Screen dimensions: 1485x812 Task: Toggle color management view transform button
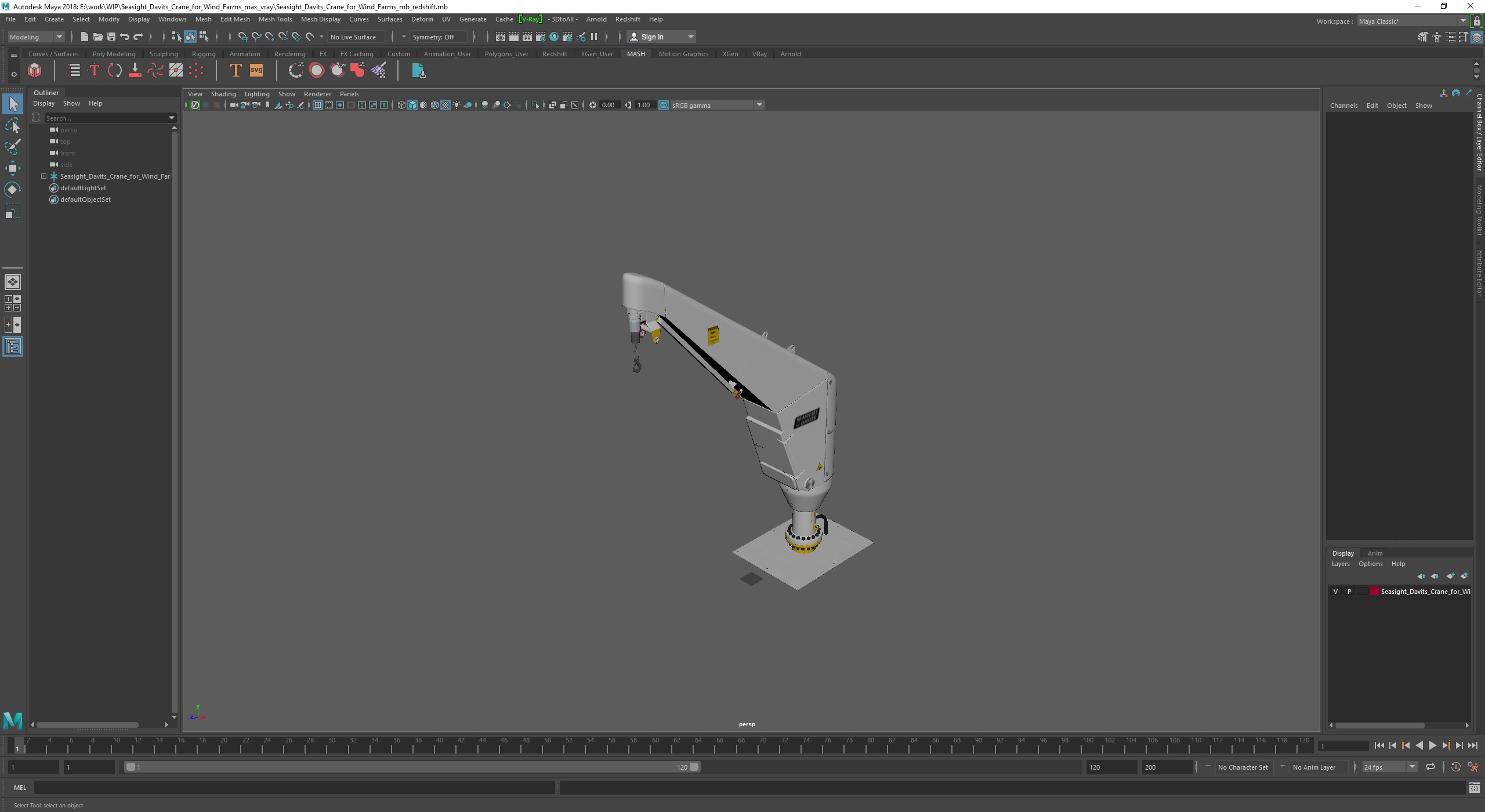[x=664, y=105]
